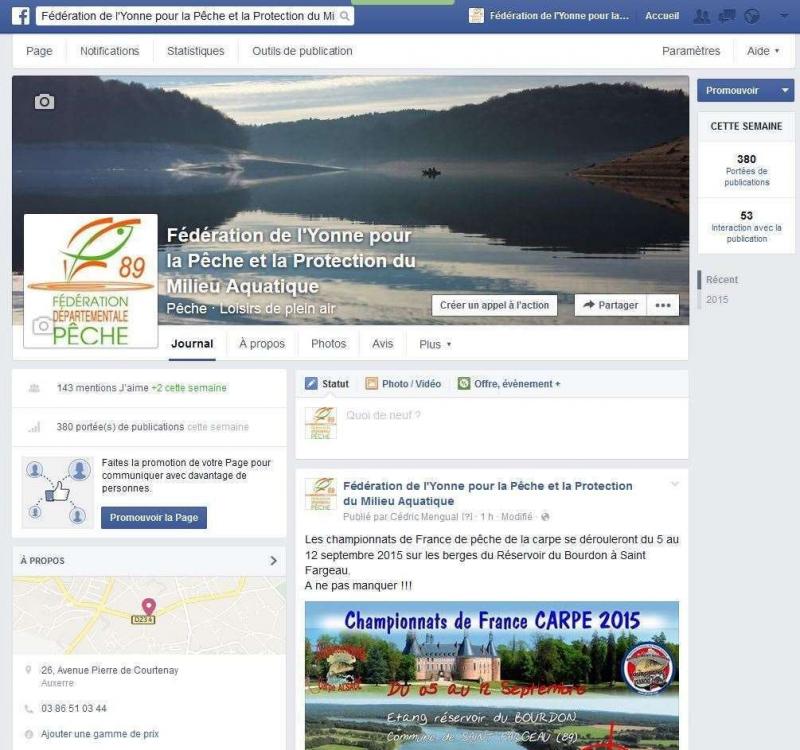Image resolution: width=800 pixels, height=750 pixels.
Task: Open the Statistiques admin tab
Action: 195,51
